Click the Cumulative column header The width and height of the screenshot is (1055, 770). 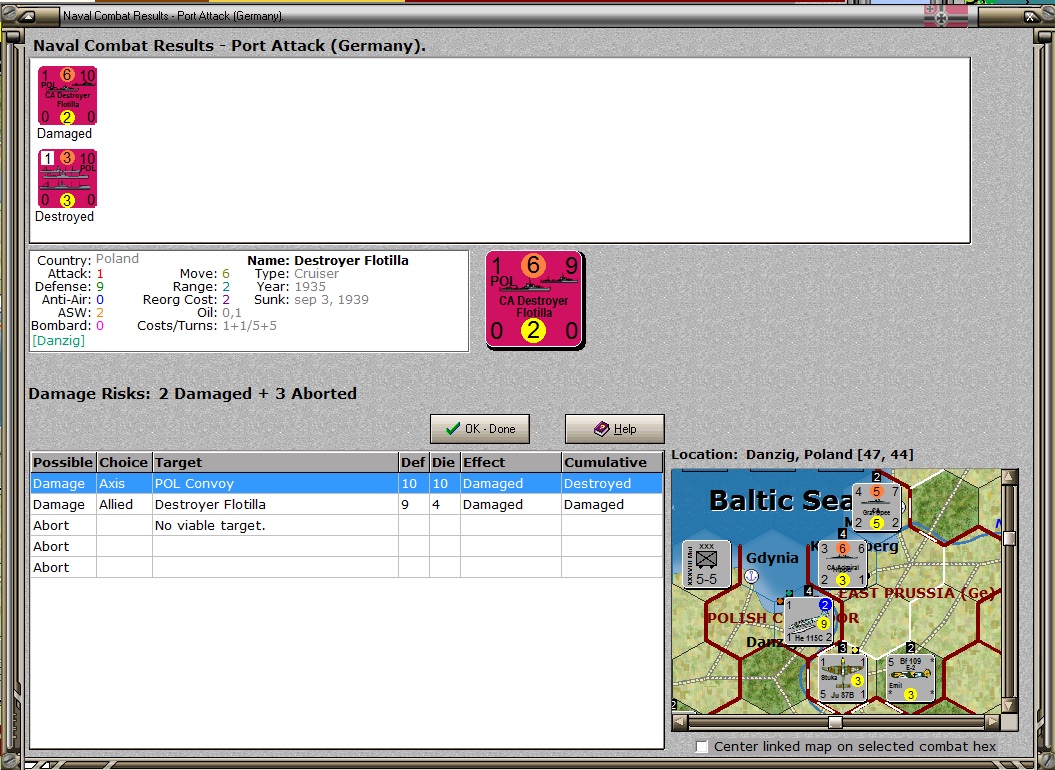pyautogui.click(x=612, y=462)
